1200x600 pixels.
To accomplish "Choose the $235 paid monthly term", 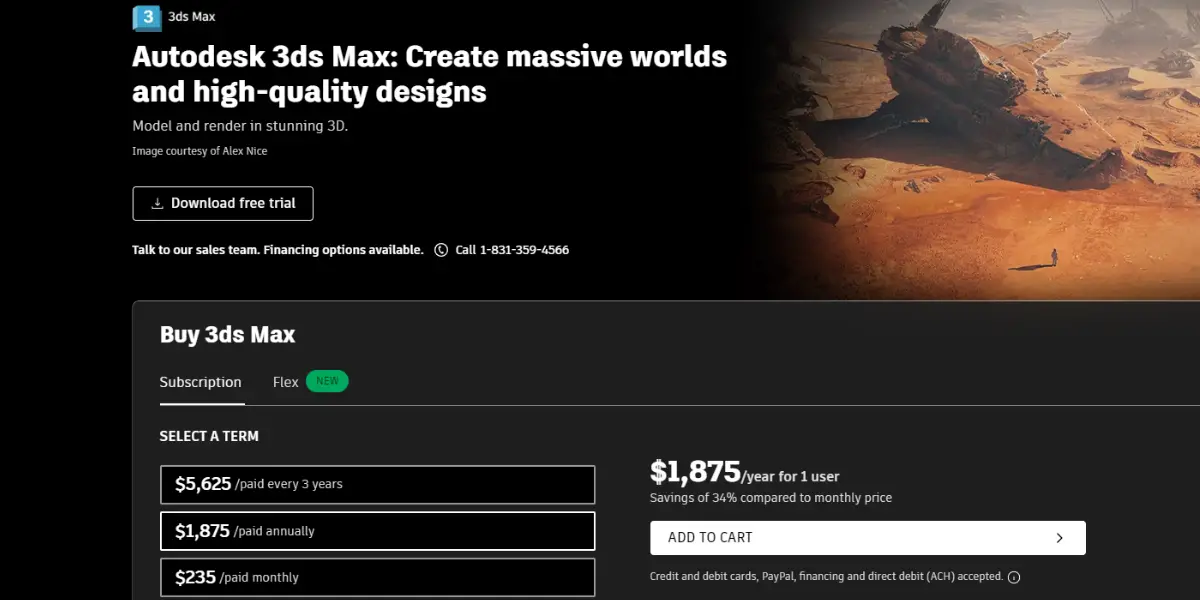I will (377, 577).
